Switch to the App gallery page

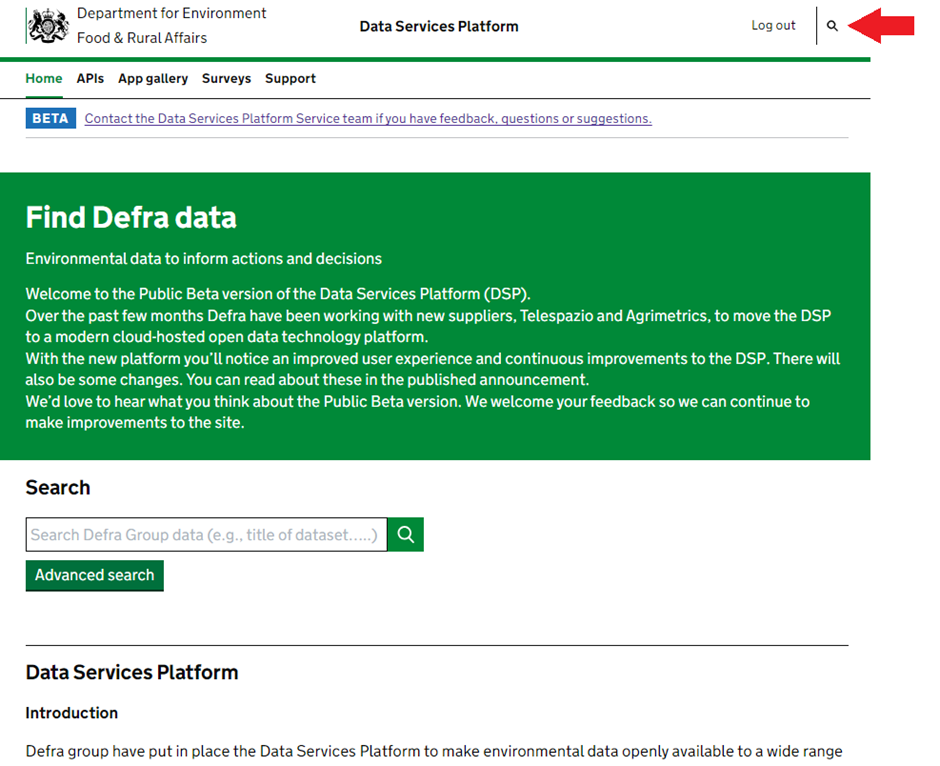[x=153, y=79]
